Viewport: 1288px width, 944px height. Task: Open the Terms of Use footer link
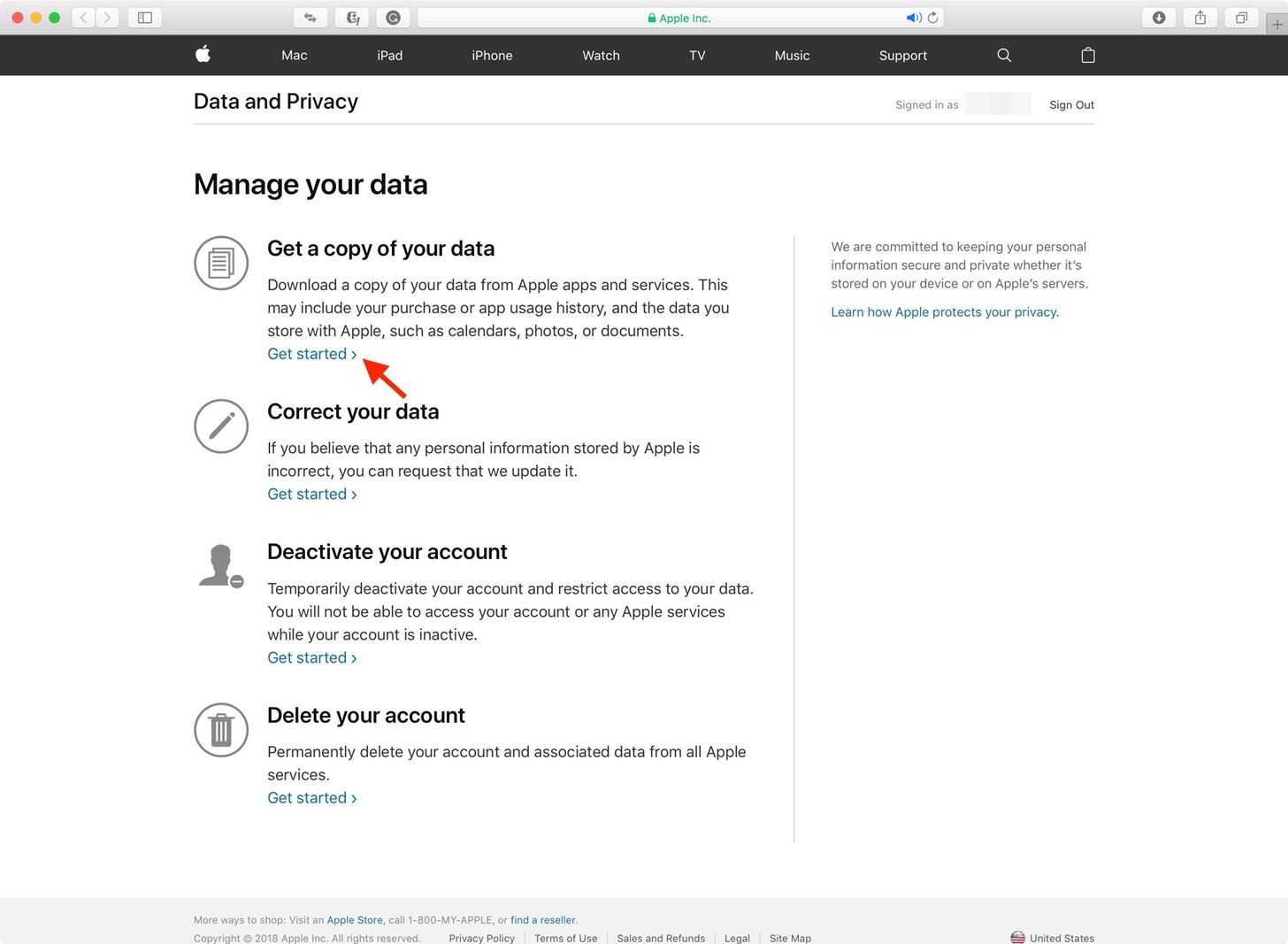(565, 938)
